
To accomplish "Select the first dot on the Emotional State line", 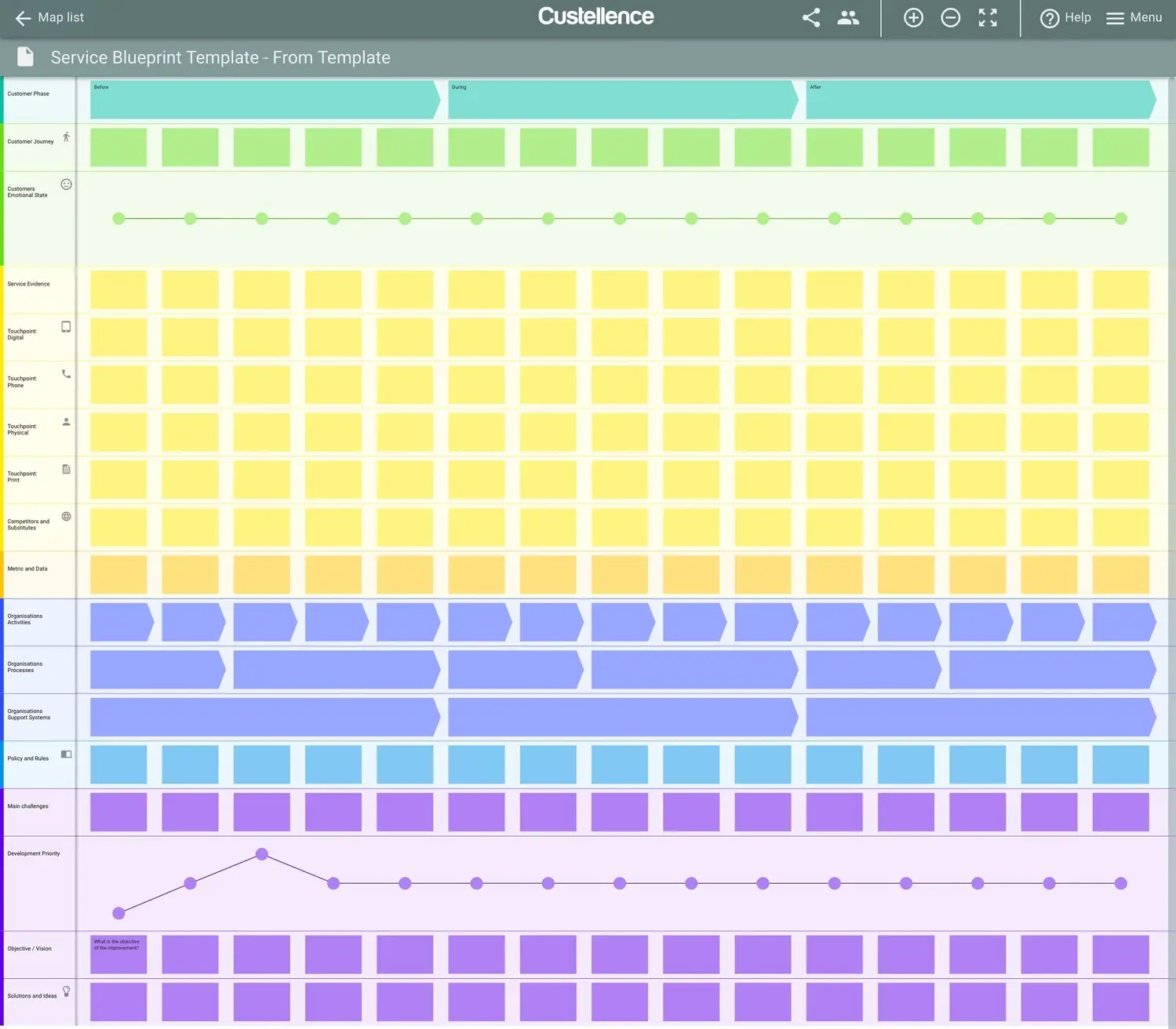I will point(118,218).
